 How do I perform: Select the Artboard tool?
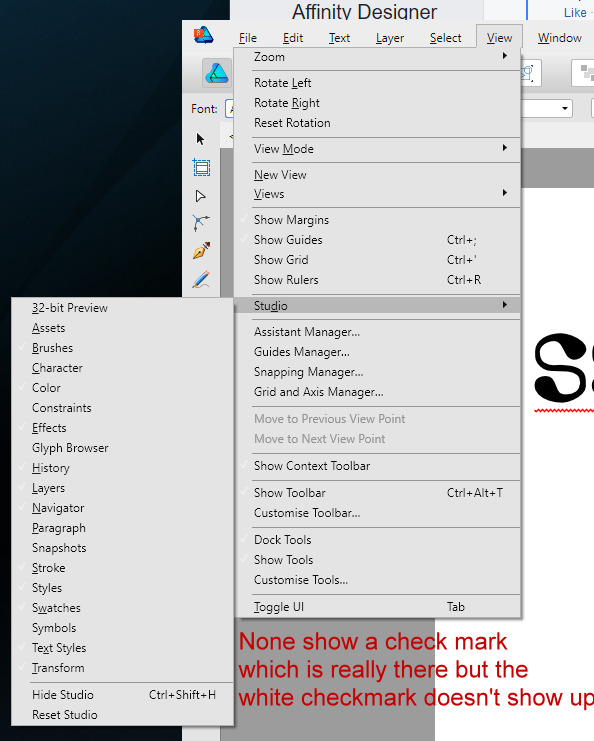coord(201,168)
